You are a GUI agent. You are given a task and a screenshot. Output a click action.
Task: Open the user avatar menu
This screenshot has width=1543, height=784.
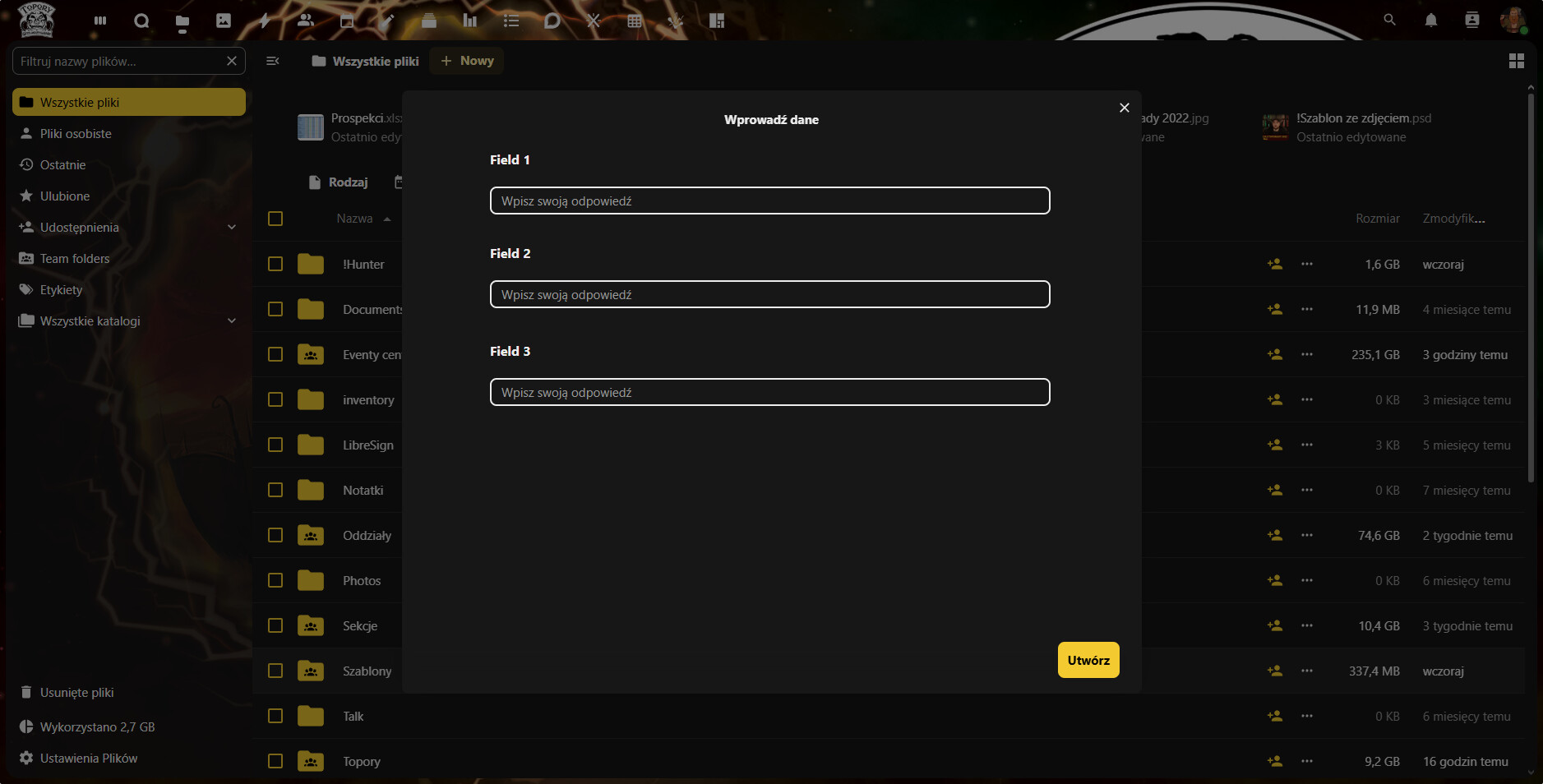point(1513,20)
